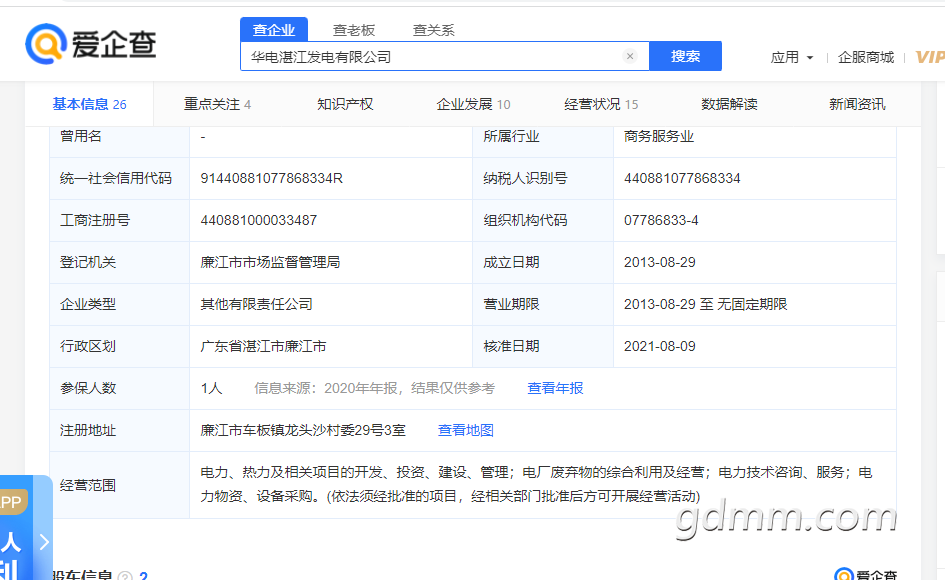Click the 经营范围 label
The height and width of the screenshot is (580, 945).
pos(88,485)
